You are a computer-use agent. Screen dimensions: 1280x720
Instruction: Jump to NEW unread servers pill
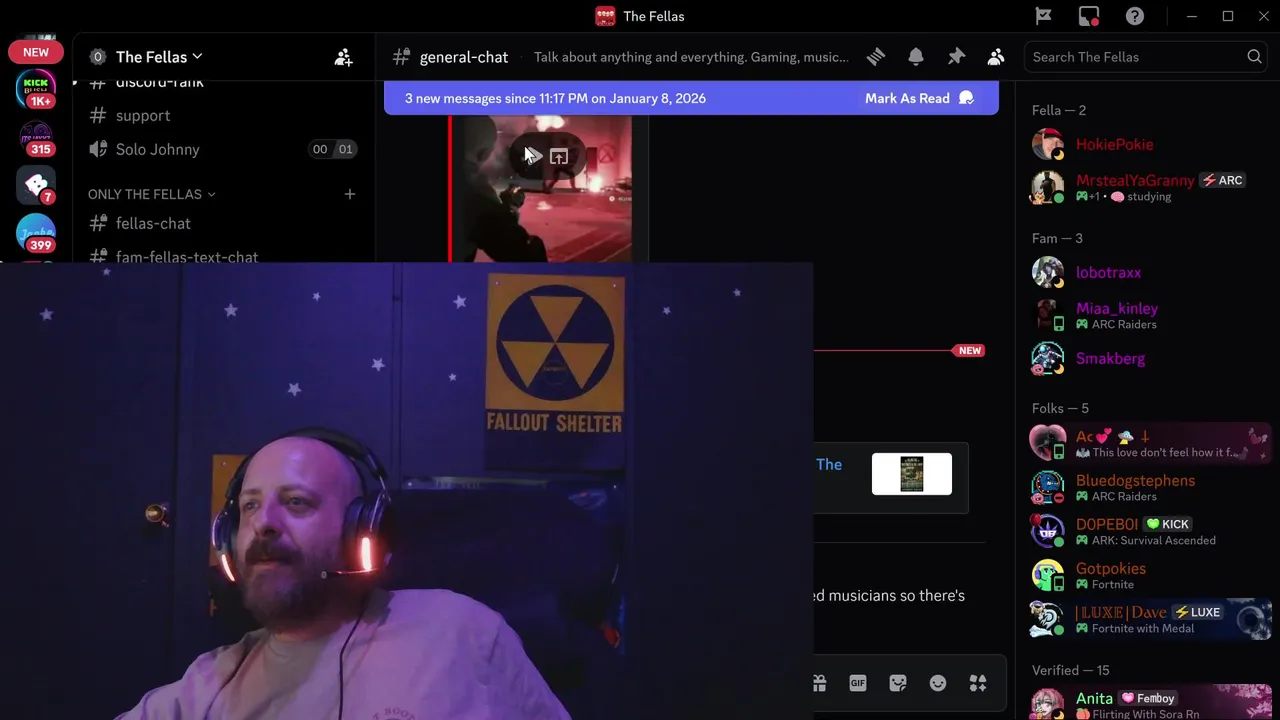tap(36, 52)
